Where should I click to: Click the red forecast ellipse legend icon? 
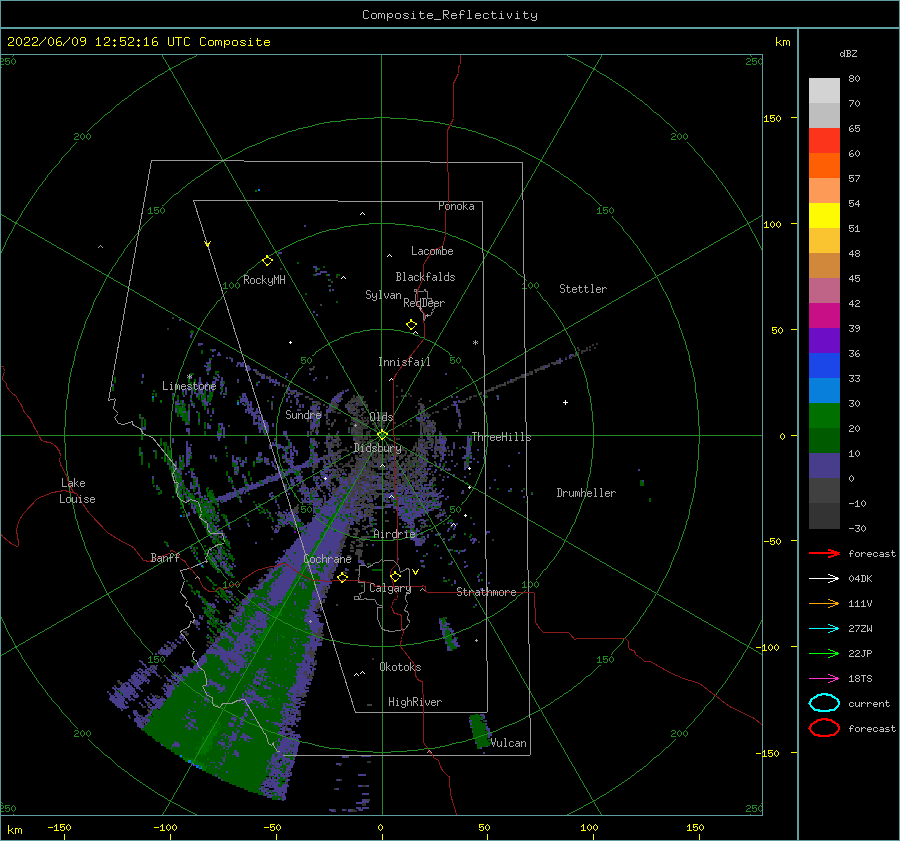824,728
